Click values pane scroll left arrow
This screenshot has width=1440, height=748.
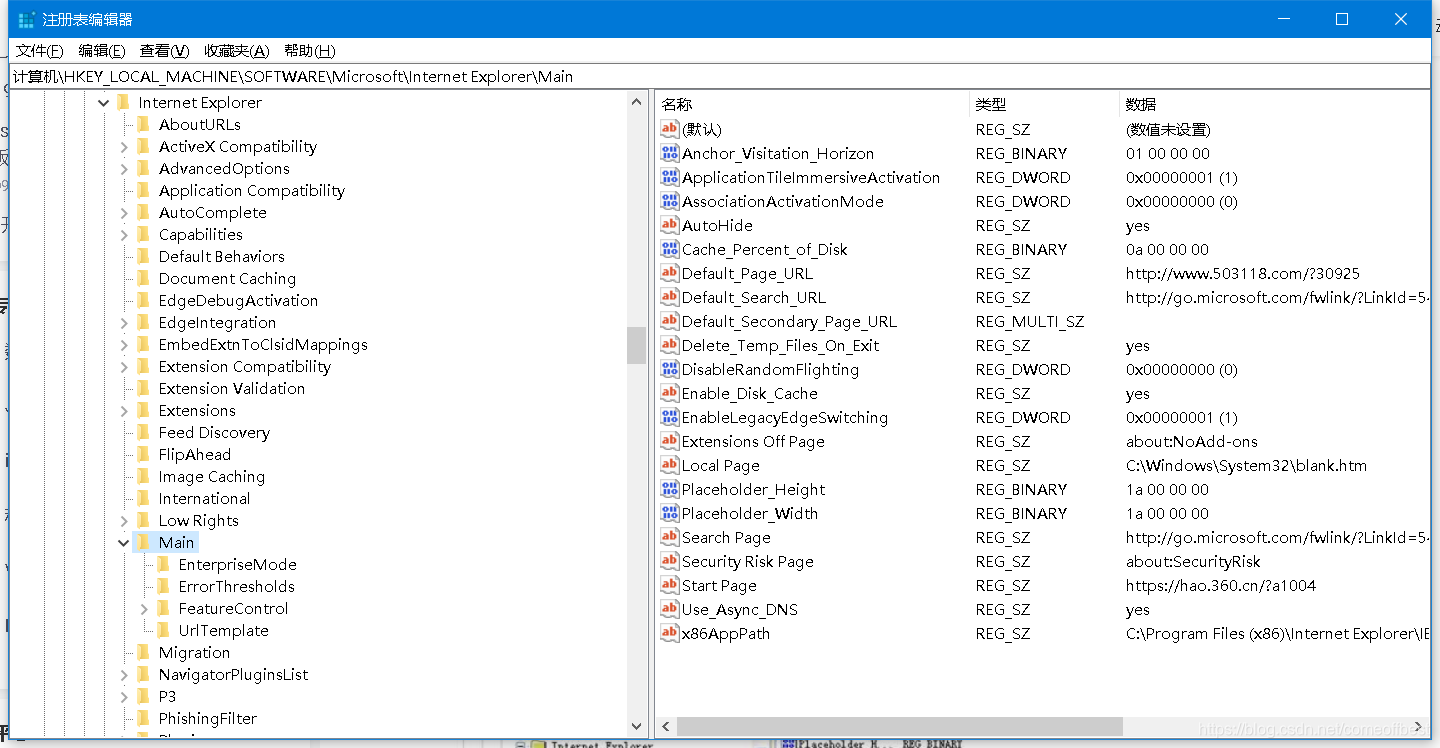pos(666,726)
